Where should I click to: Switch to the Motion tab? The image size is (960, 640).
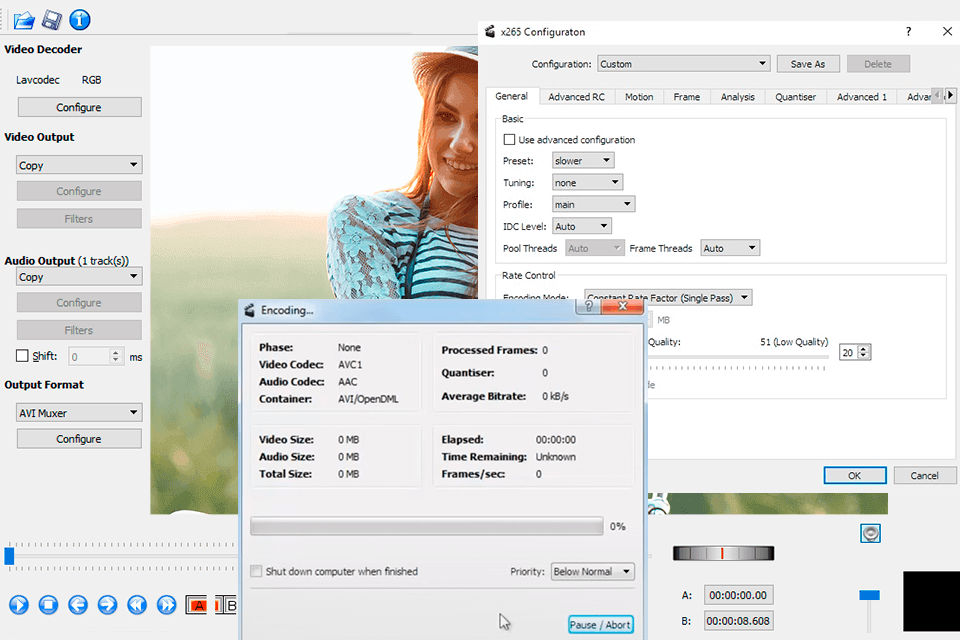pos(638,96)
